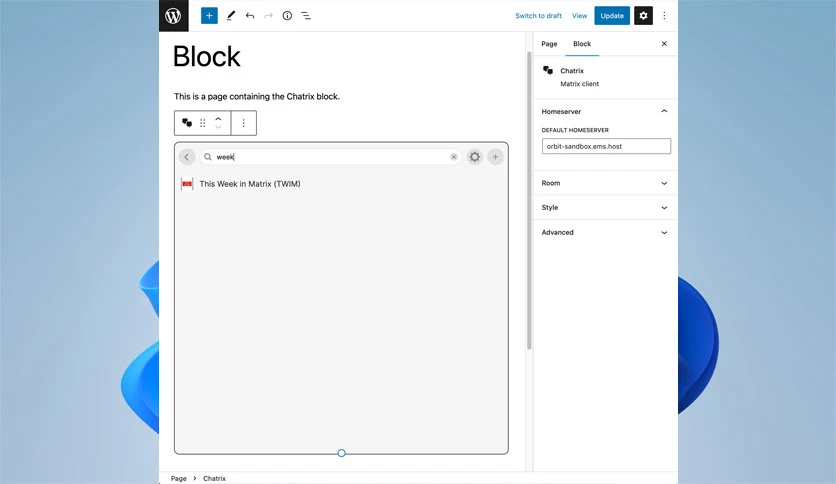Screen dimensions: 836x484
Task: Switch to the Block tab
Action: point(582,44)
